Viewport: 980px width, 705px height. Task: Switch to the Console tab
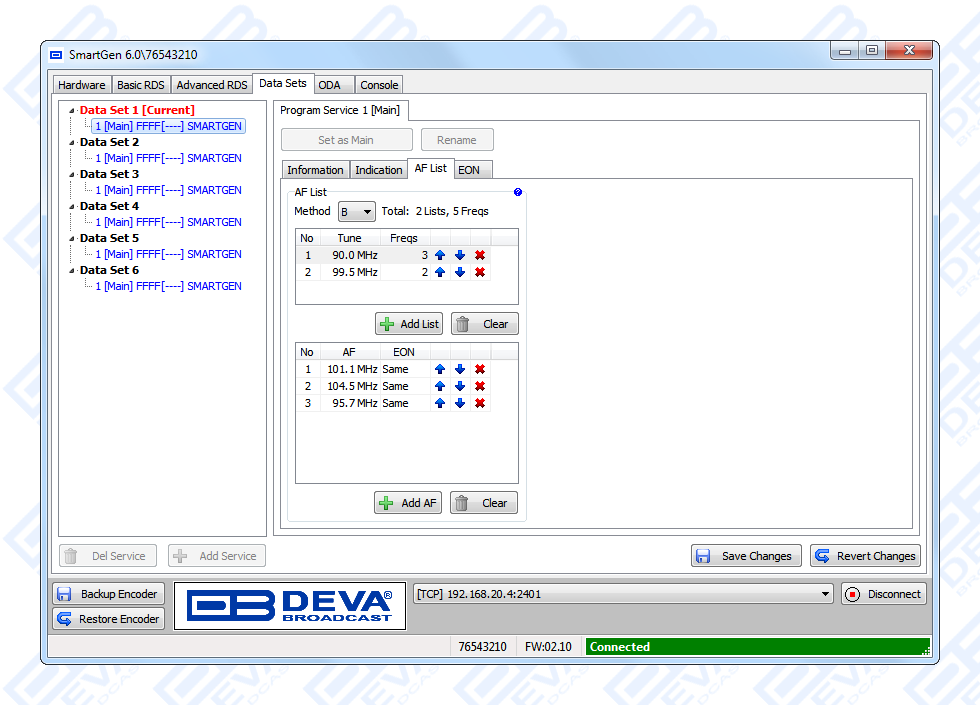click(x=379, y=85)
